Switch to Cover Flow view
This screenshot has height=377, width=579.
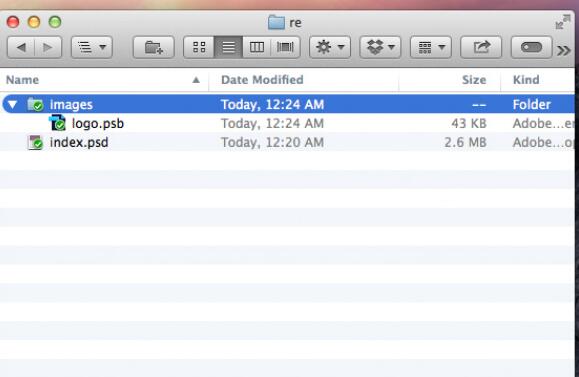point(285,47)
